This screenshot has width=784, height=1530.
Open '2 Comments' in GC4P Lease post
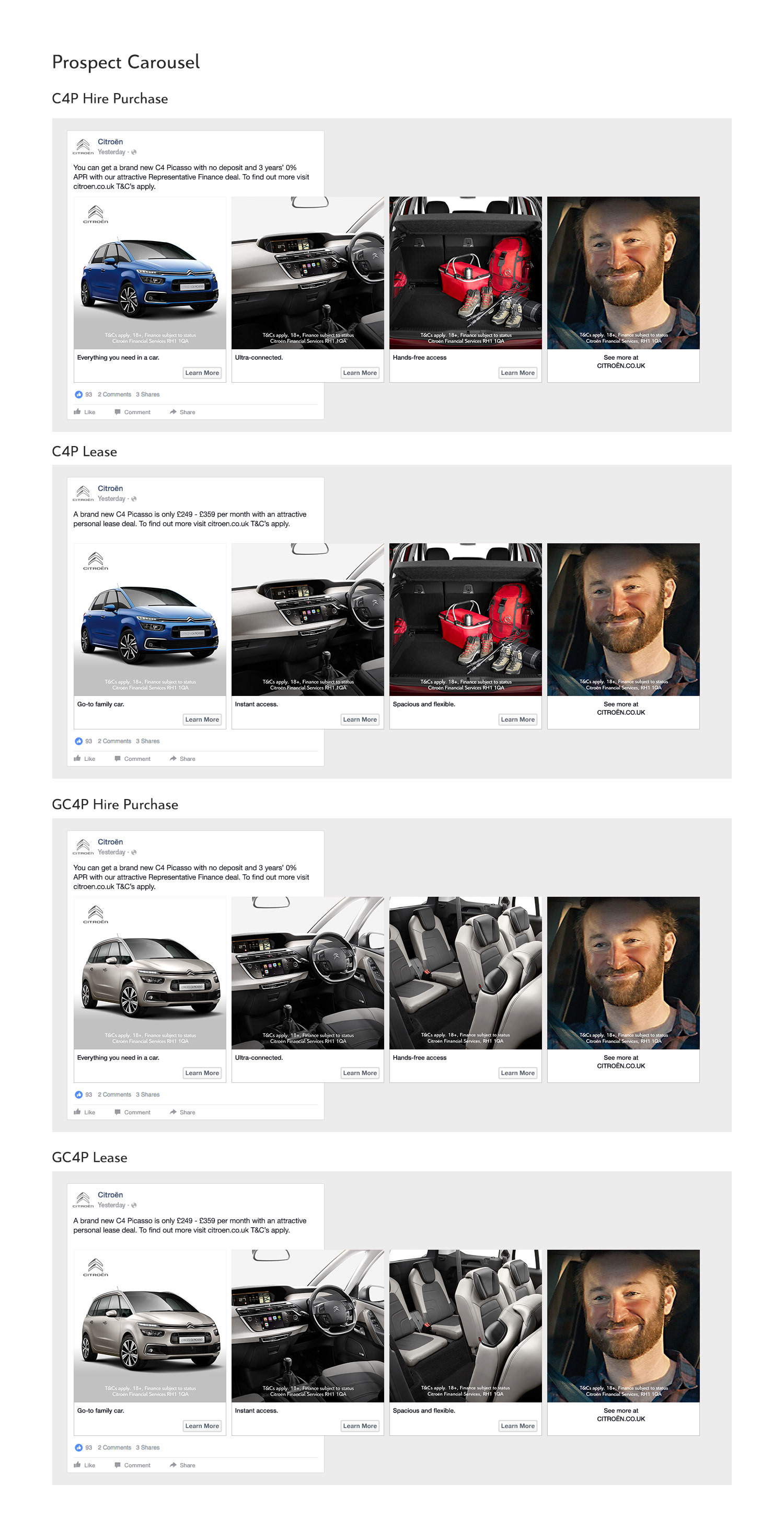pos(114,1447)
